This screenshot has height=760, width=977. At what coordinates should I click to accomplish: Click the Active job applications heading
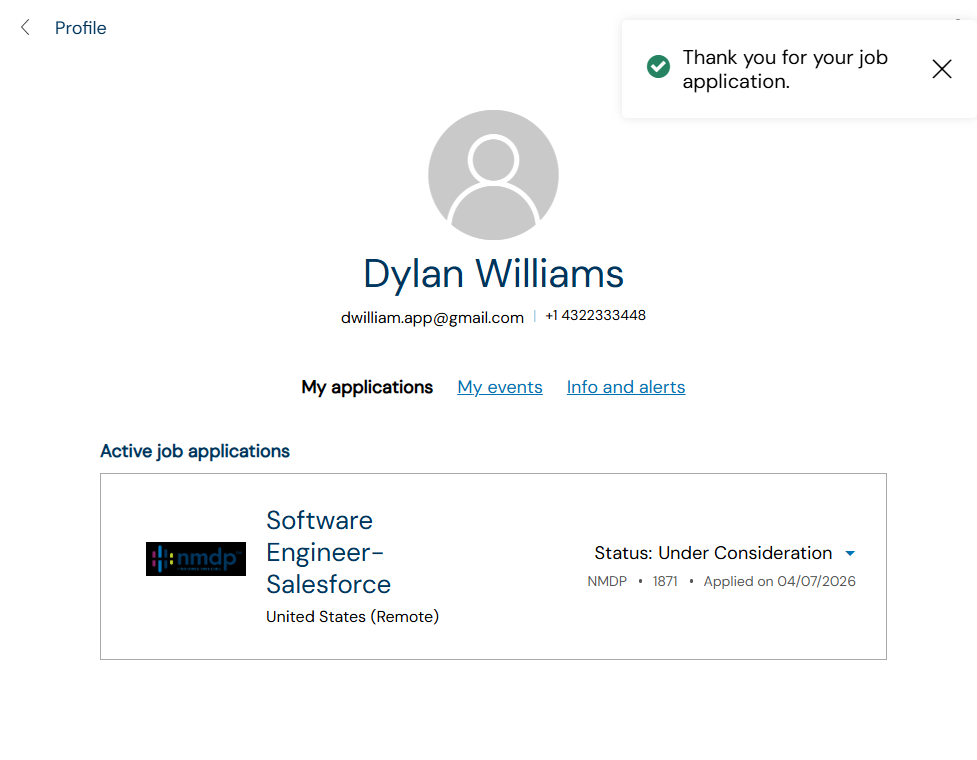[x=195, y=451]
